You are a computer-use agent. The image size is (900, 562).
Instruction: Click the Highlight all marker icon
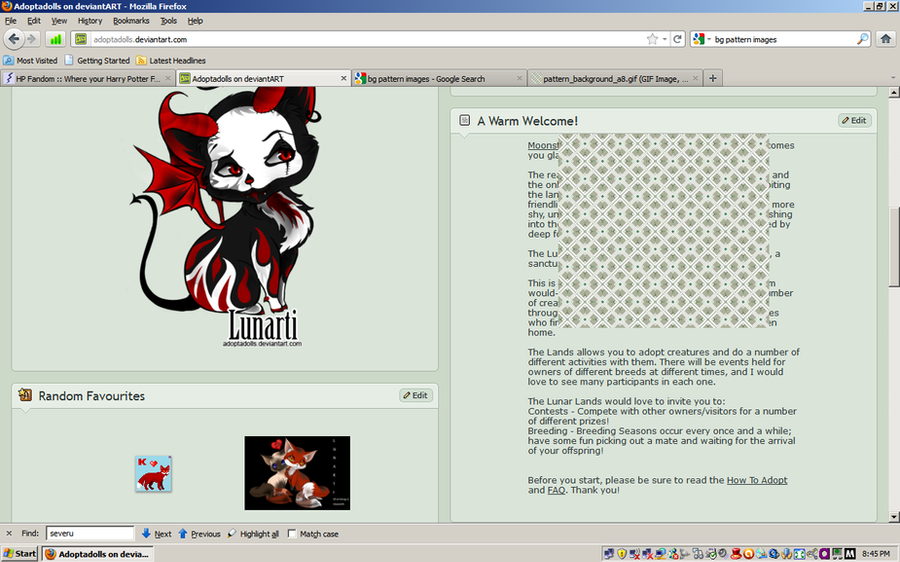(x=232, y=533)
